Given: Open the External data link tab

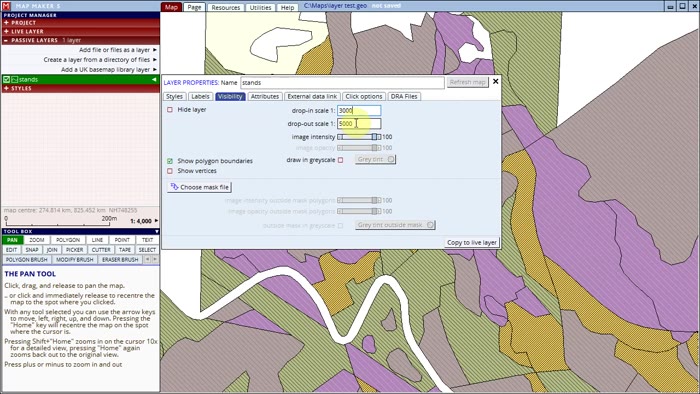Looking at the screenshot, I should pyautogui.click(x=312, y=96).
